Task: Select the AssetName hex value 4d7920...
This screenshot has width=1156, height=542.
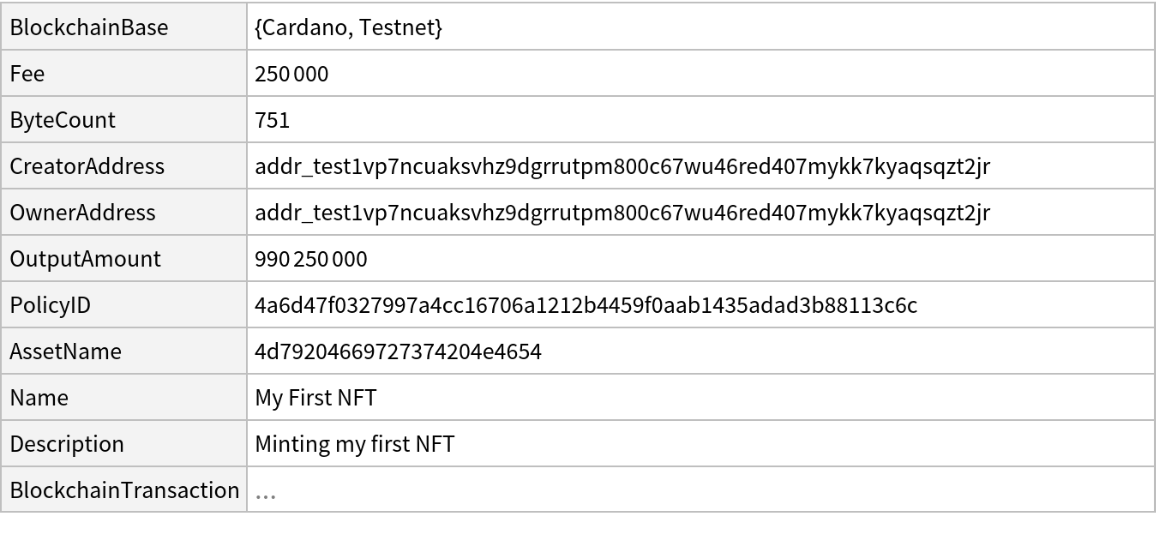Action: point(399,352)
